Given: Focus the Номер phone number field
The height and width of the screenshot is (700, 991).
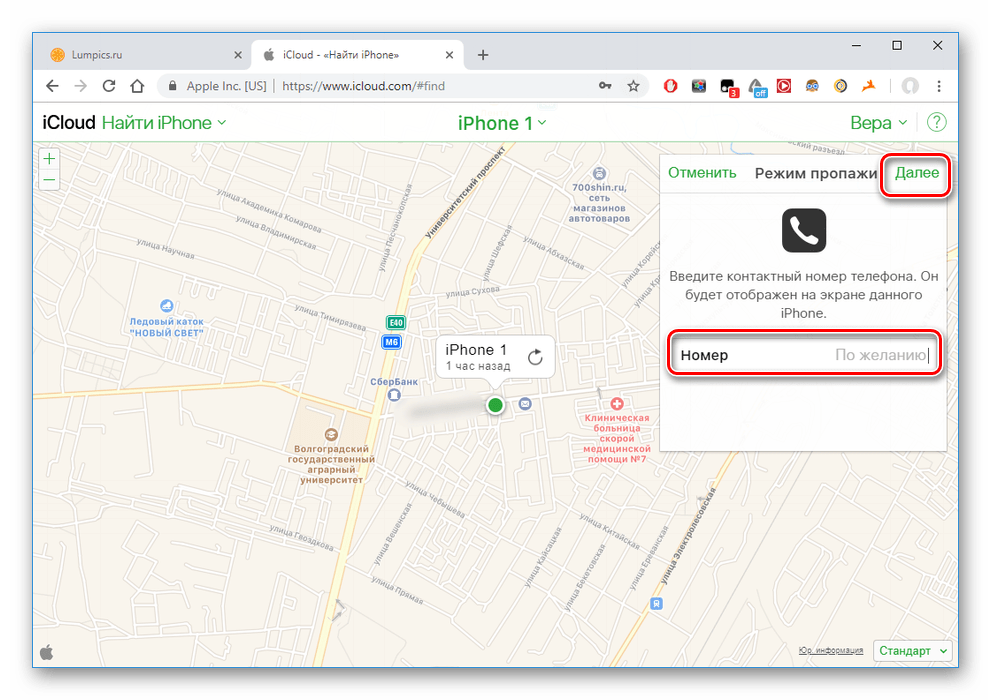Looking at the screenshot, I should coord(804,354).
